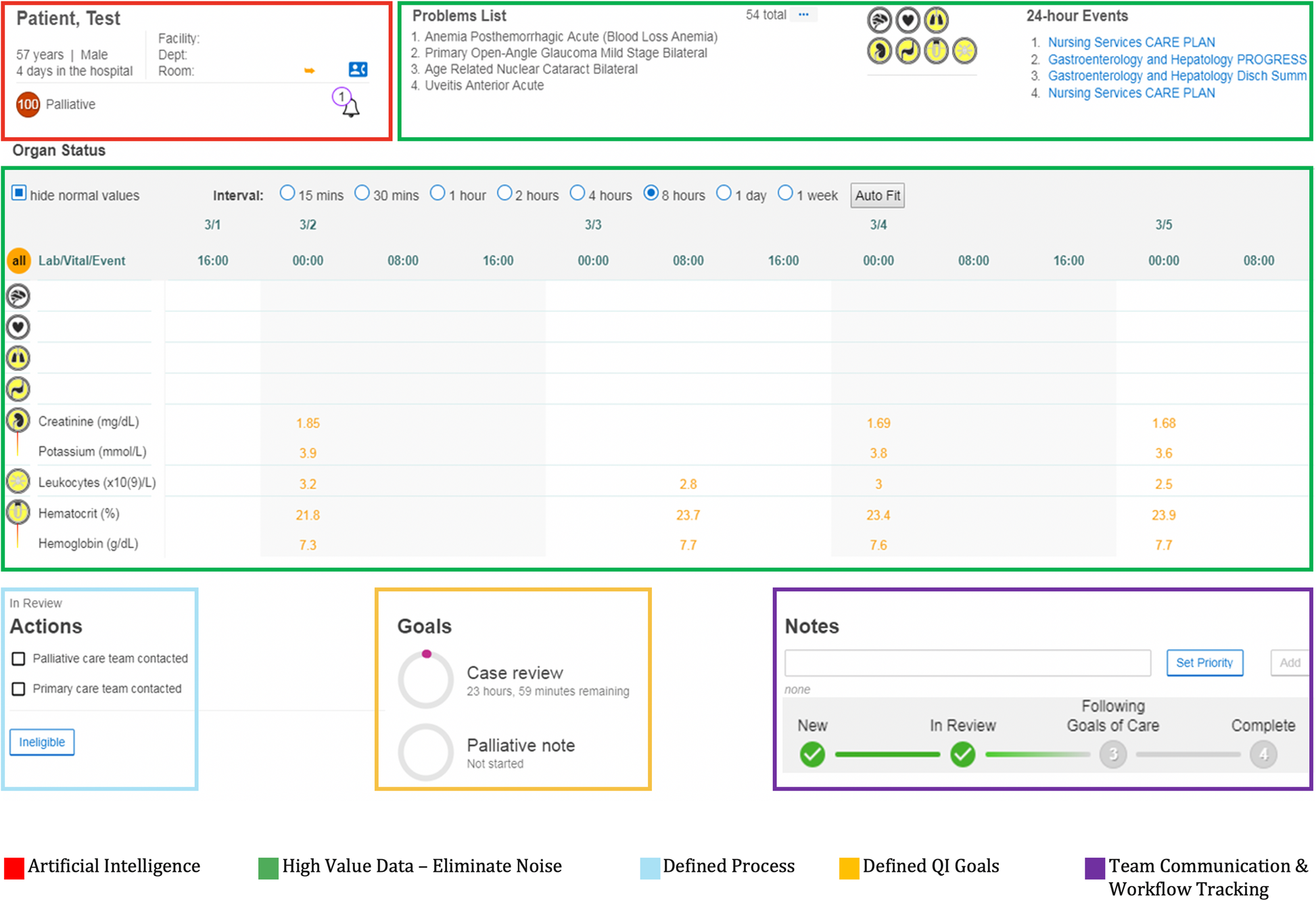Viewport: 1316px width, 901px height.
Task: Click the brain icon beside Problems List
Action: [x=879, y=20]
